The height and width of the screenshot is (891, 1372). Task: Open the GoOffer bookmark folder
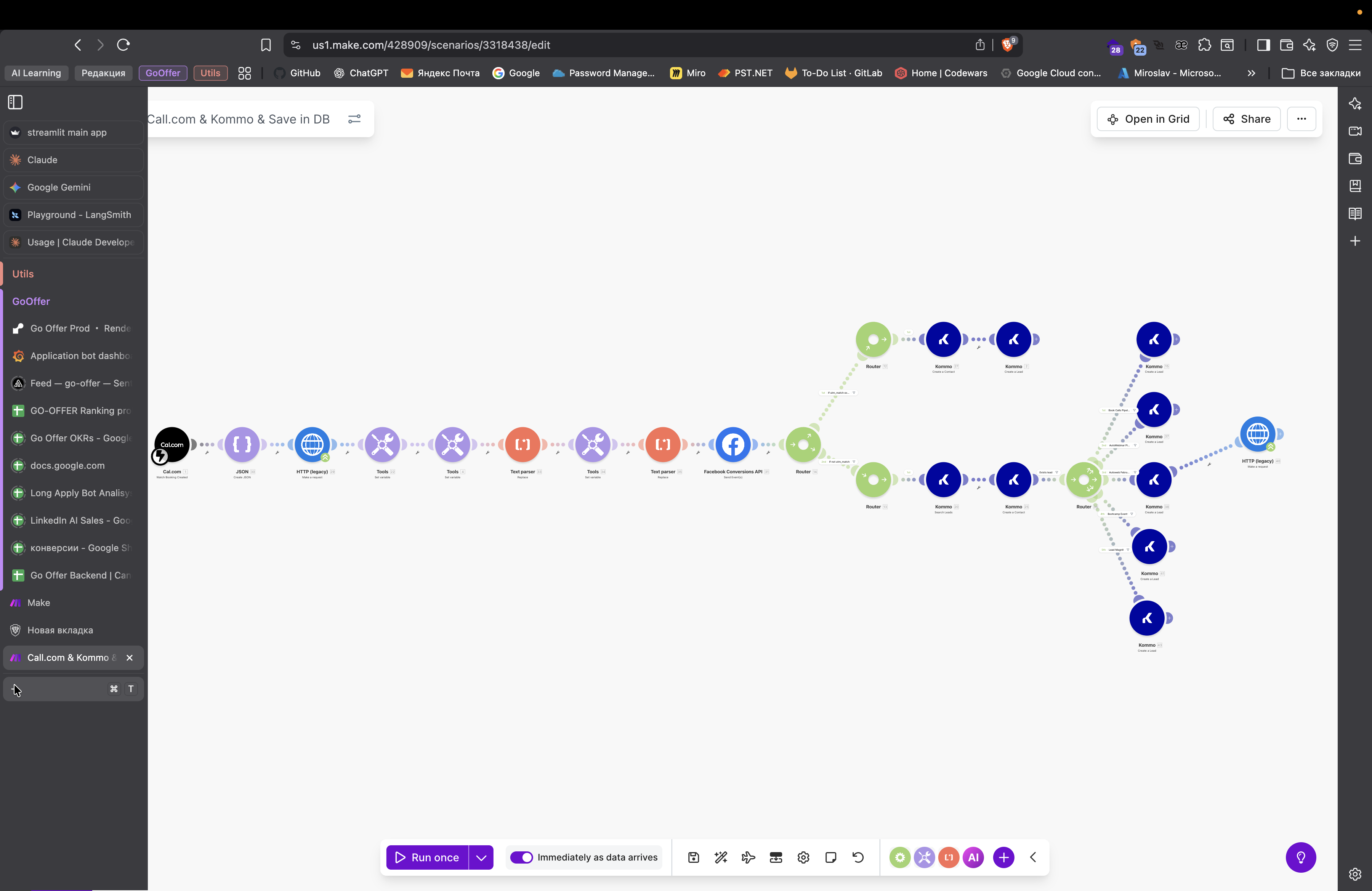pos(163,73)
